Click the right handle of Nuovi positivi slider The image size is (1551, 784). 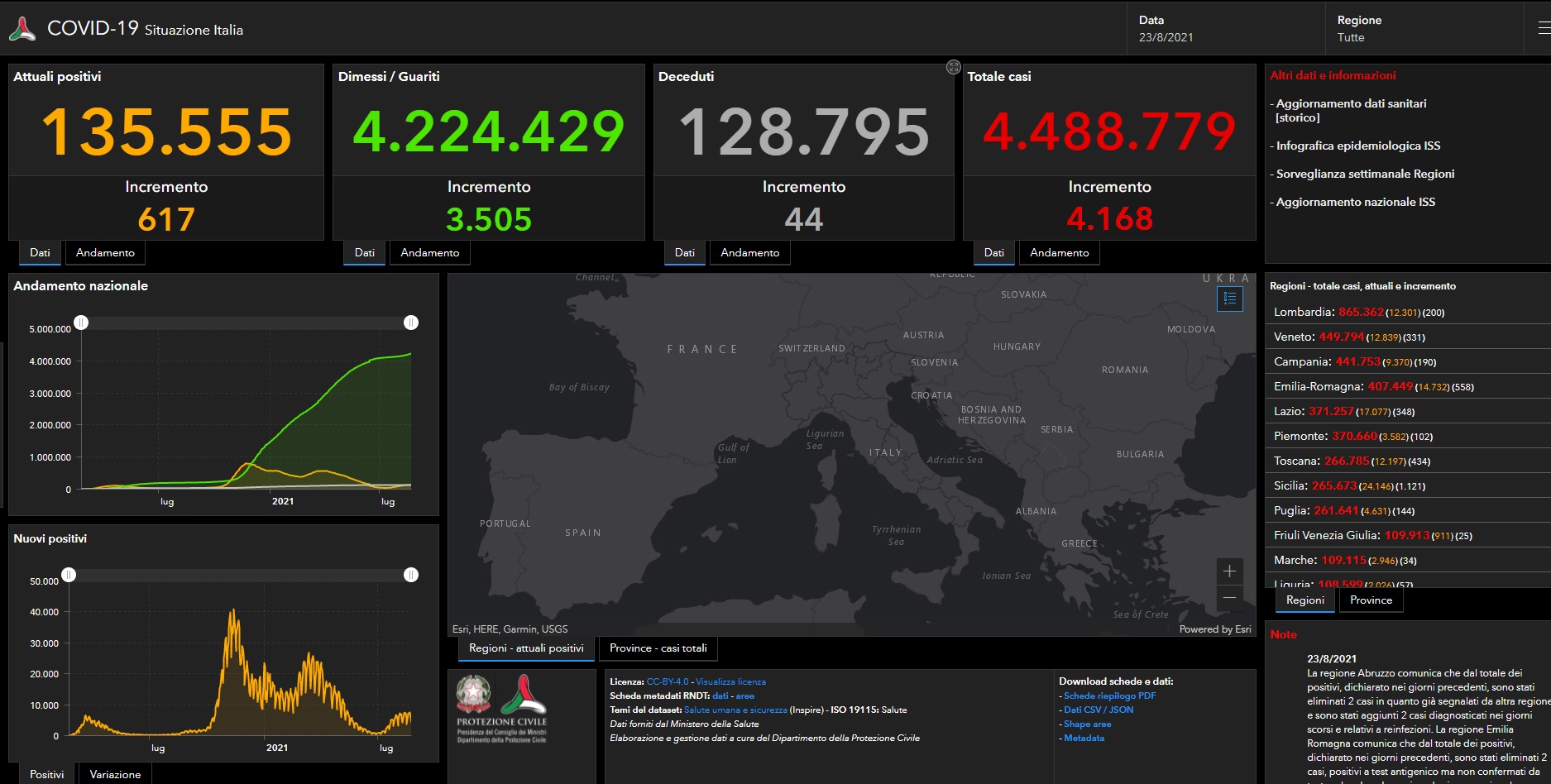[x=411, y=575]
